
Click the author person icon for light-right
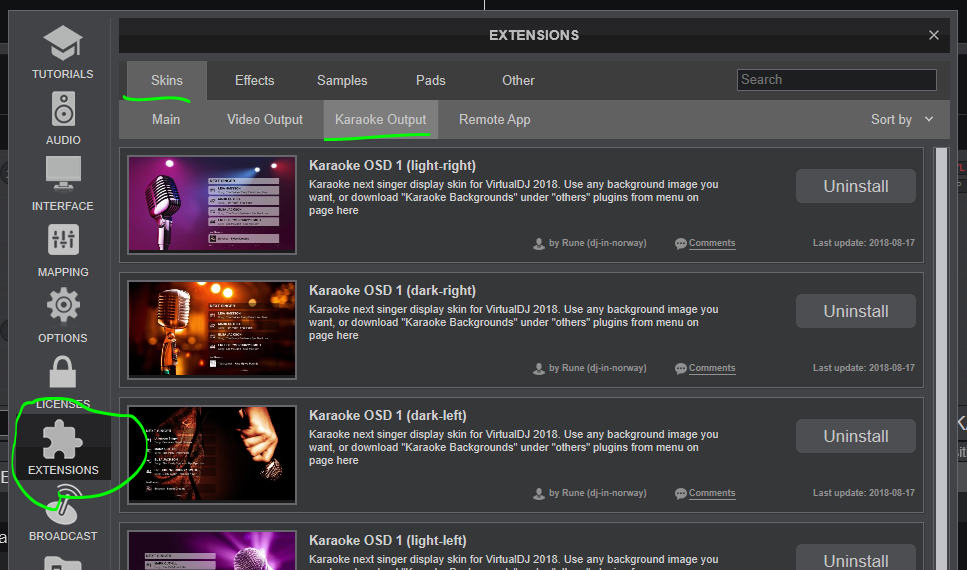(x=538, y=244)
